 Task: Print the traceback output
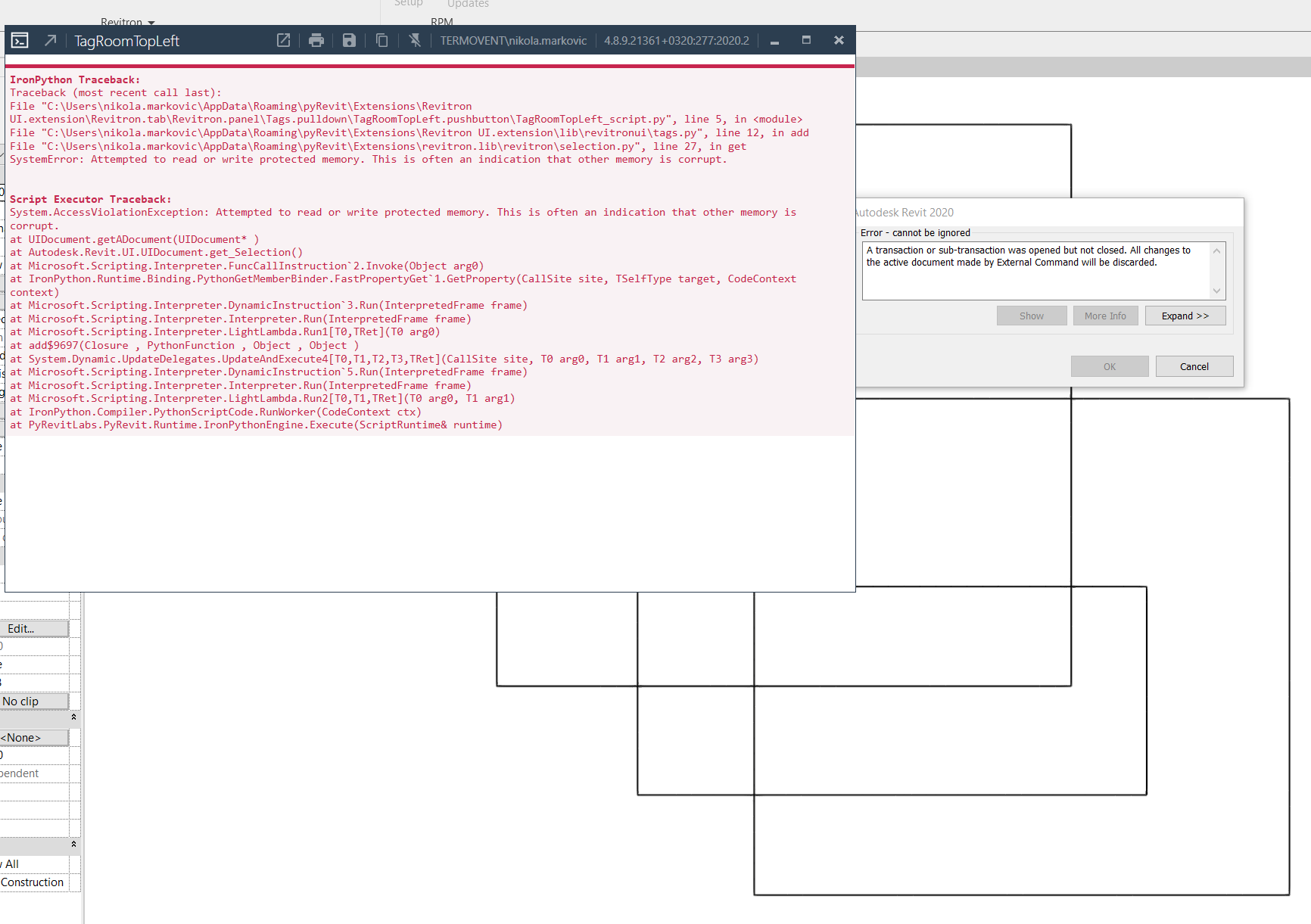(316, 40)
